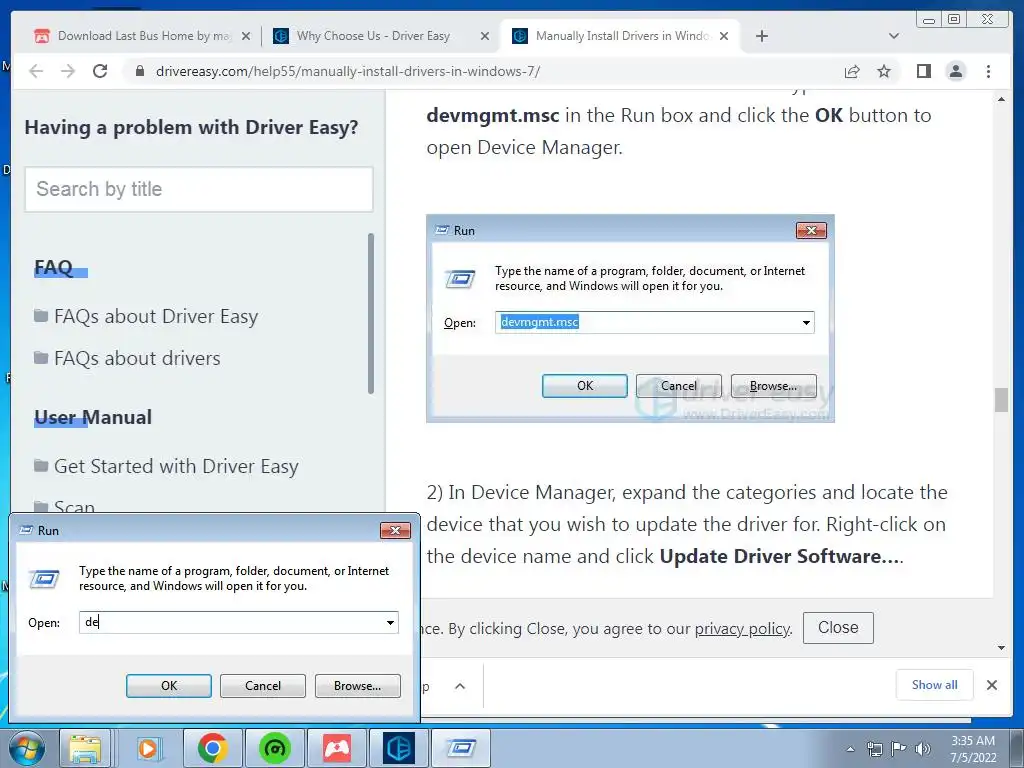Click OK in the Run dialog
Viewport: 1024px width, 768px height.
point(168,686)
